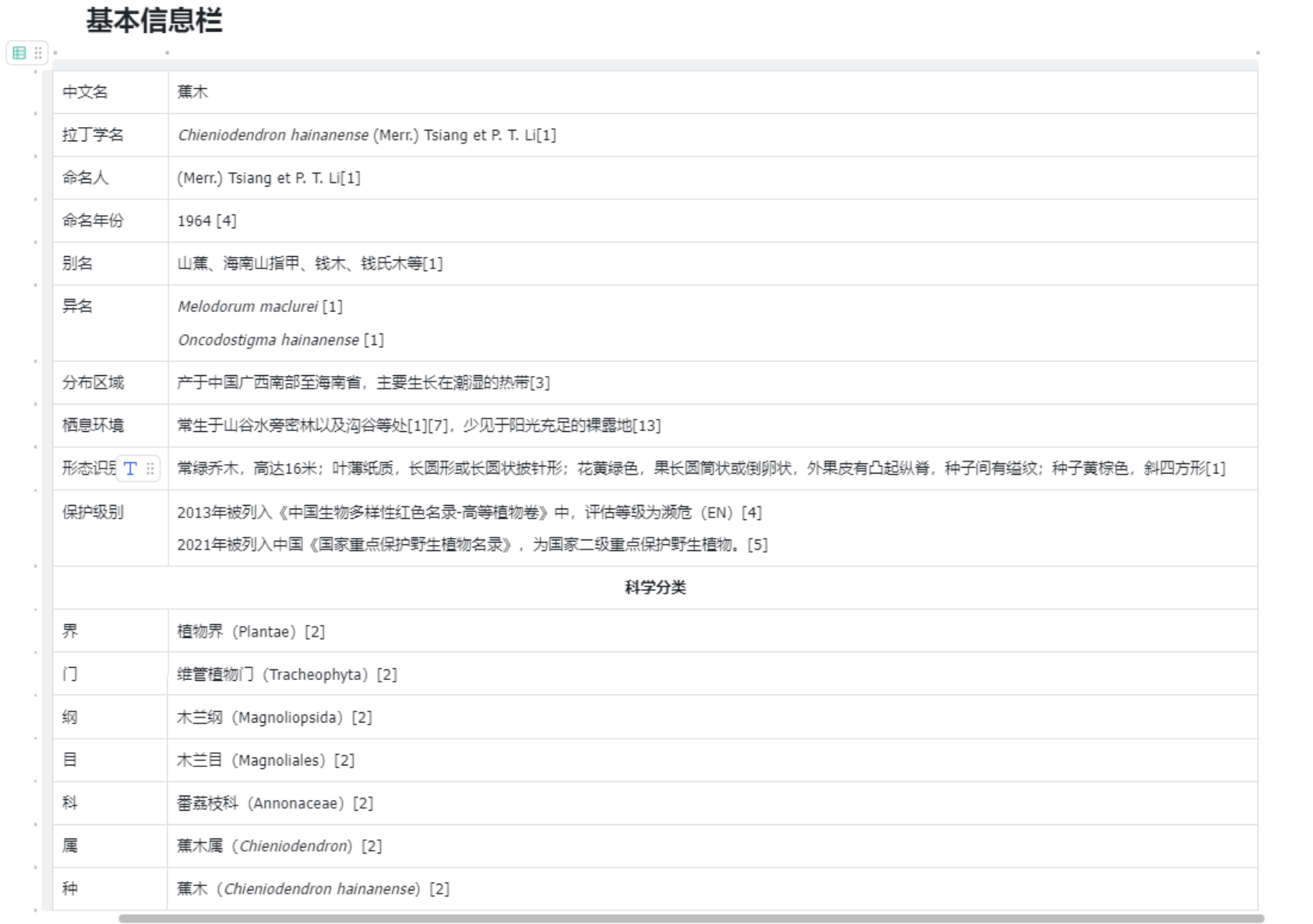Click the drag handle beside the table icon
The height and width of the screenshot is (924, 1313).
pos(38,52)
